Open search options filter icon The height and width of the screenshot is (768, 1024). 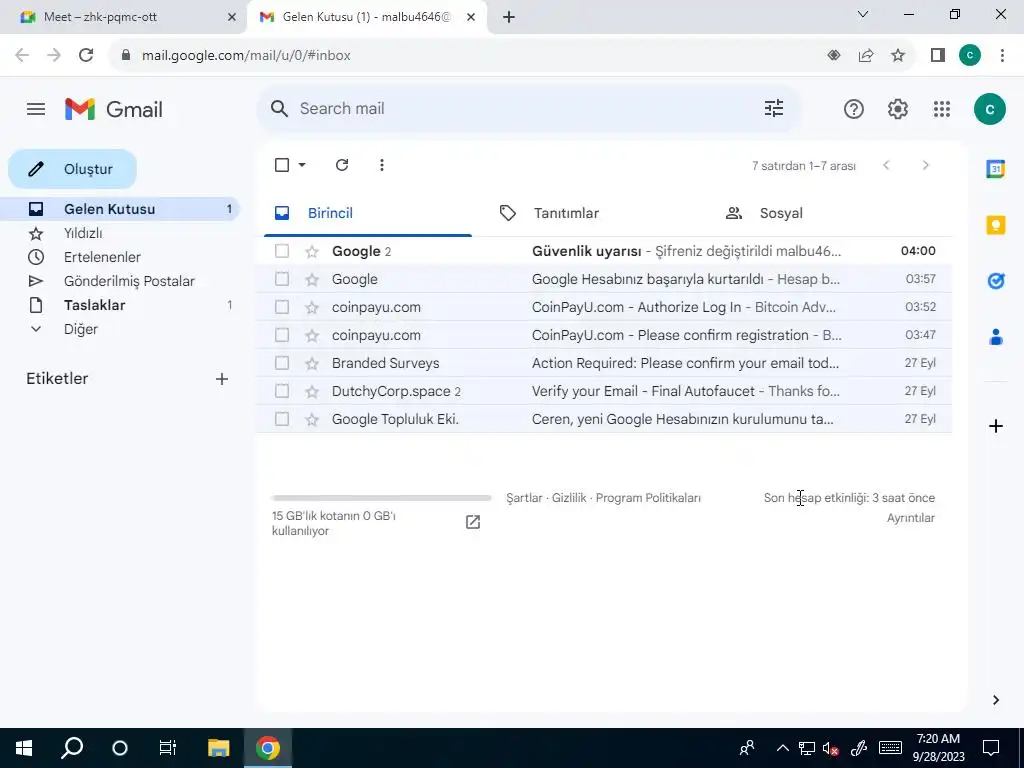tap(774, 108)
